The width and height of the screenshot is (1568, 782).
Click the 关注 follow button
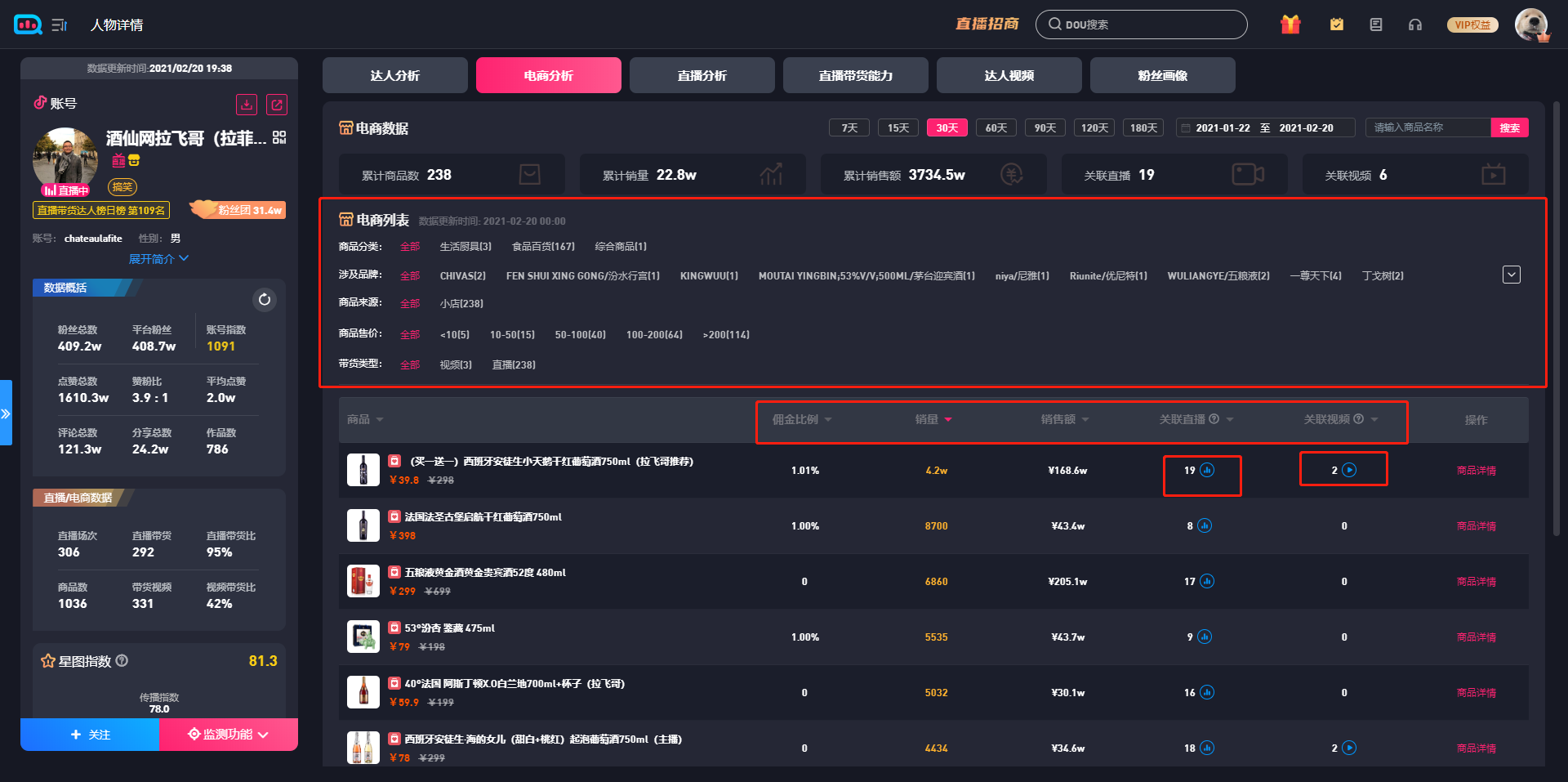[90, 735]
